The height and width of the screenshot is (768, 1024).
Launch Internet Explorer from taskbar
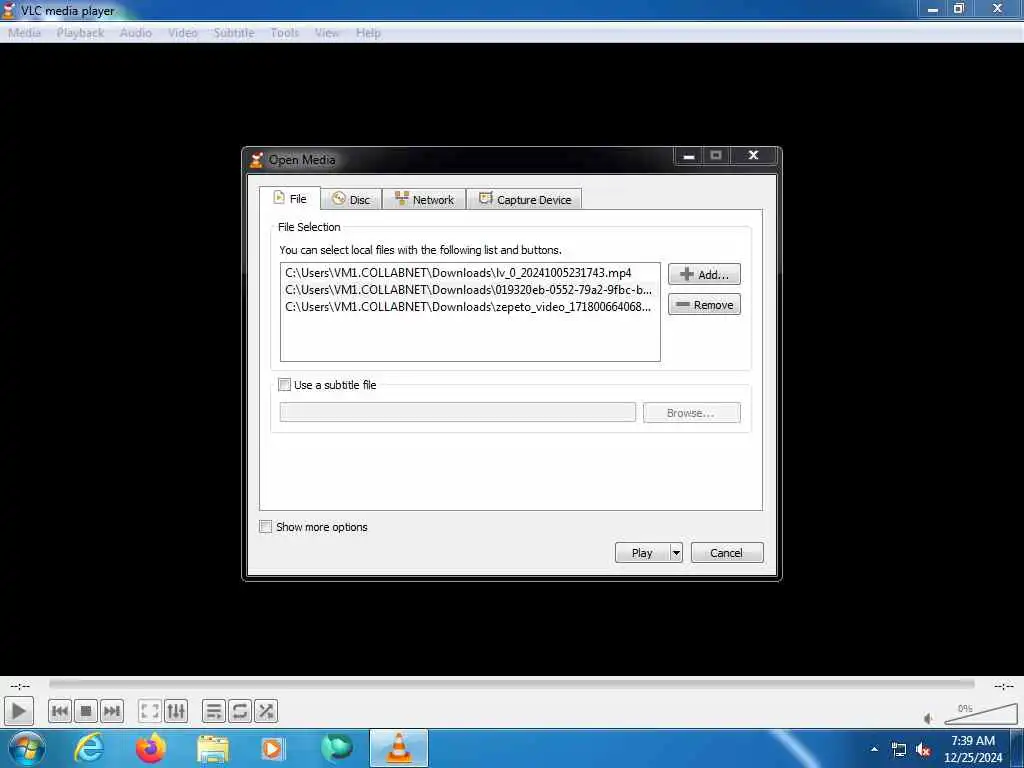click(89, 748)
